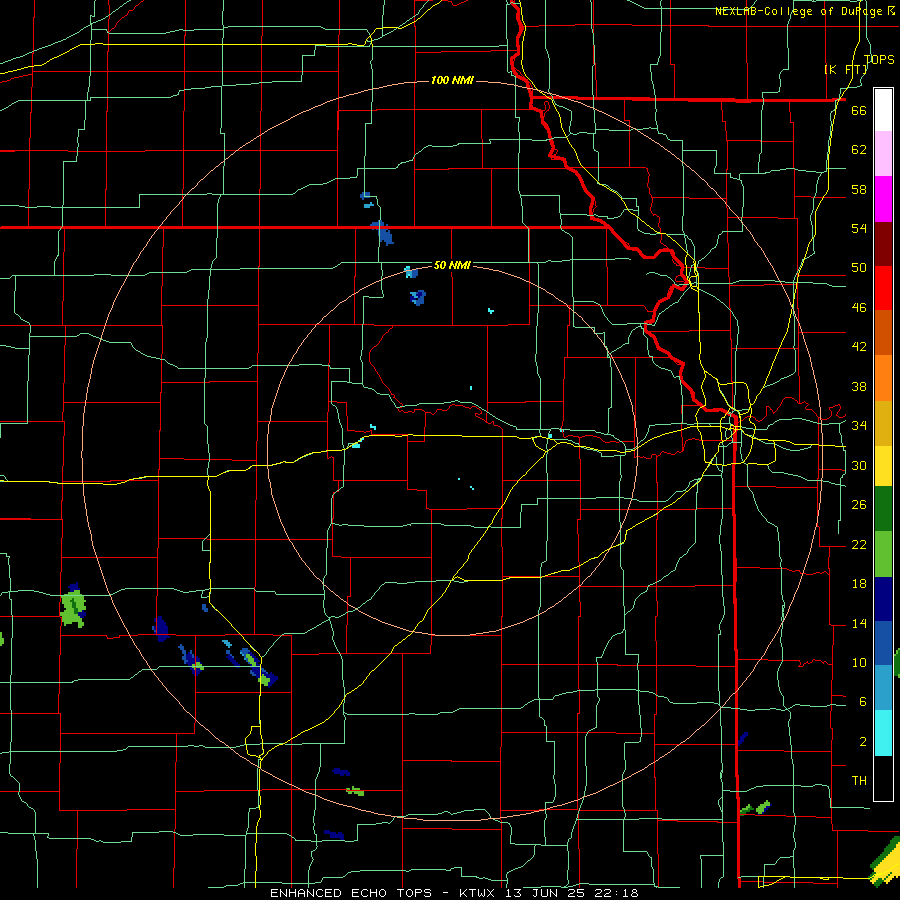Click the "13 JUN 25 22:18" timestamp
The image size is (900, 900).
pyautogui.click(x=572, y=893)
